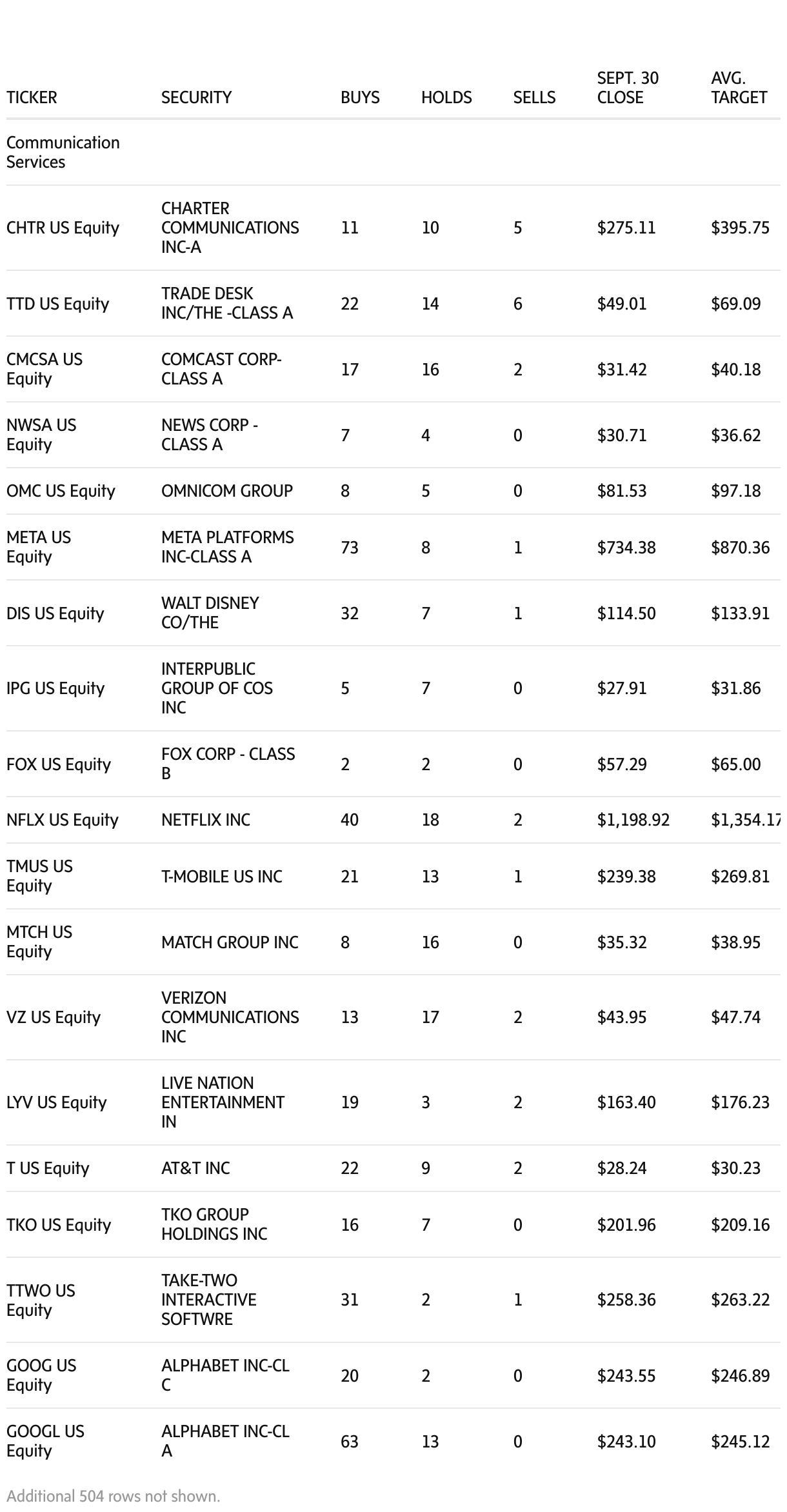This screenshot has width=787, height=1512.
Task: Click the AT&T INC security name
Action: point(195,1168)
